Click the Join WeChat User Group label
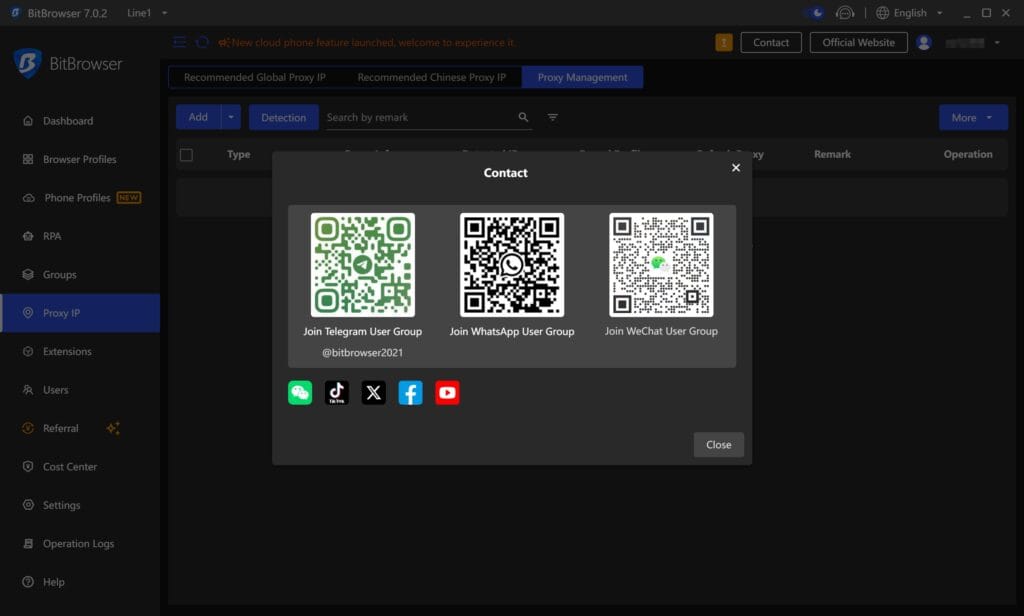 click(661, 331)
